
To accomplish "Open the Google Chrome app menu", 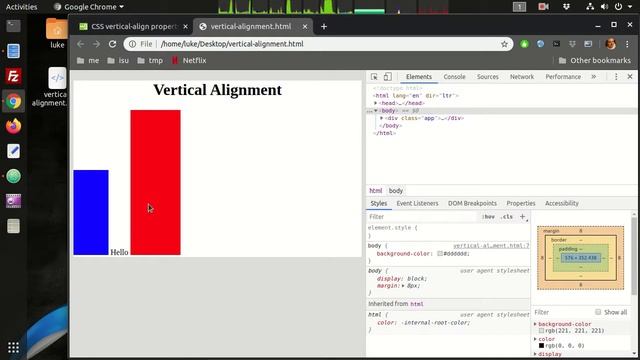I will click(89, 7).
